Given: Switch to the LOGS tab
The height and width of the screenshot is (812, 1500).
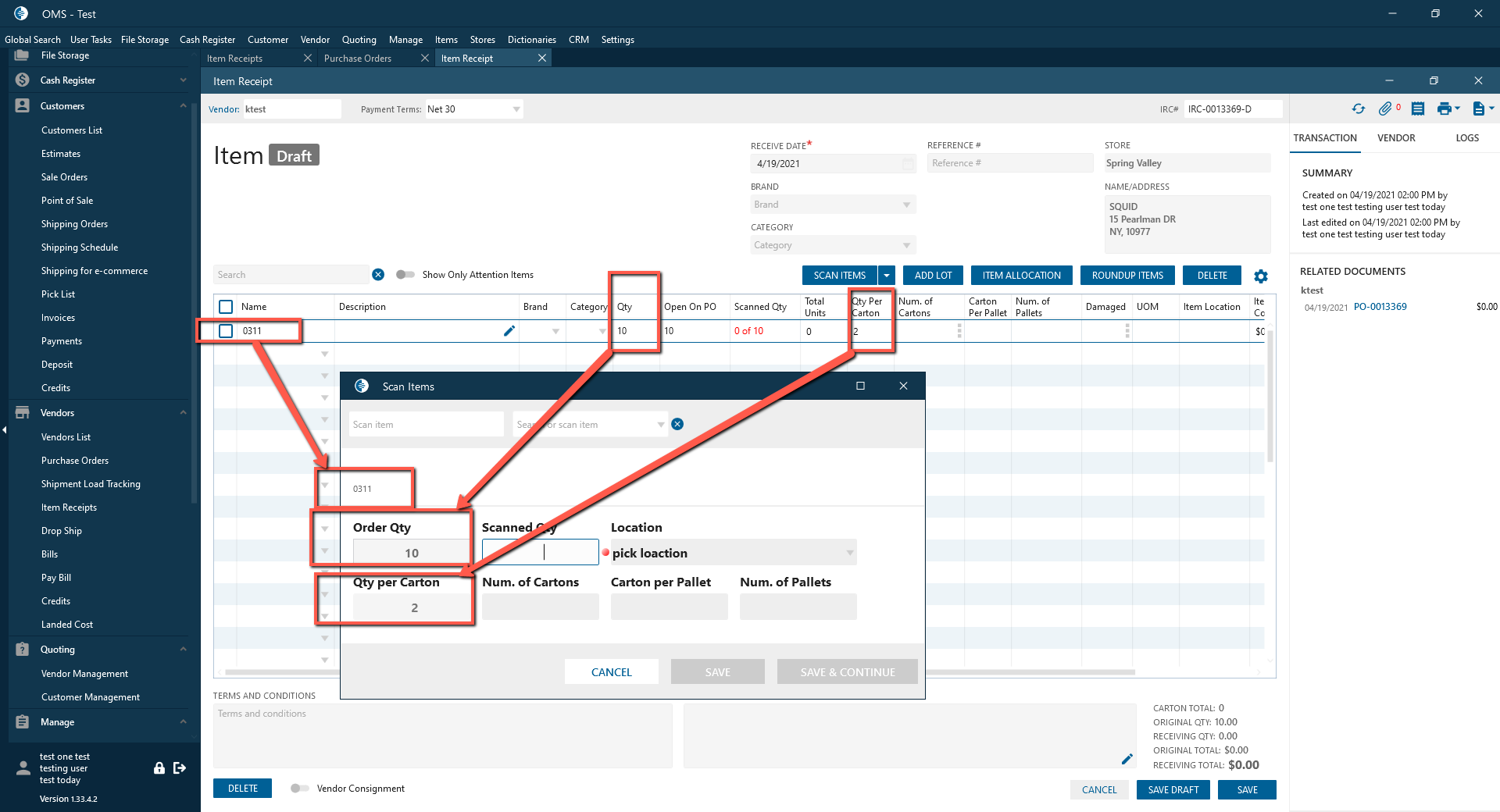Looking at the screenshot, I should (1467, 138).
